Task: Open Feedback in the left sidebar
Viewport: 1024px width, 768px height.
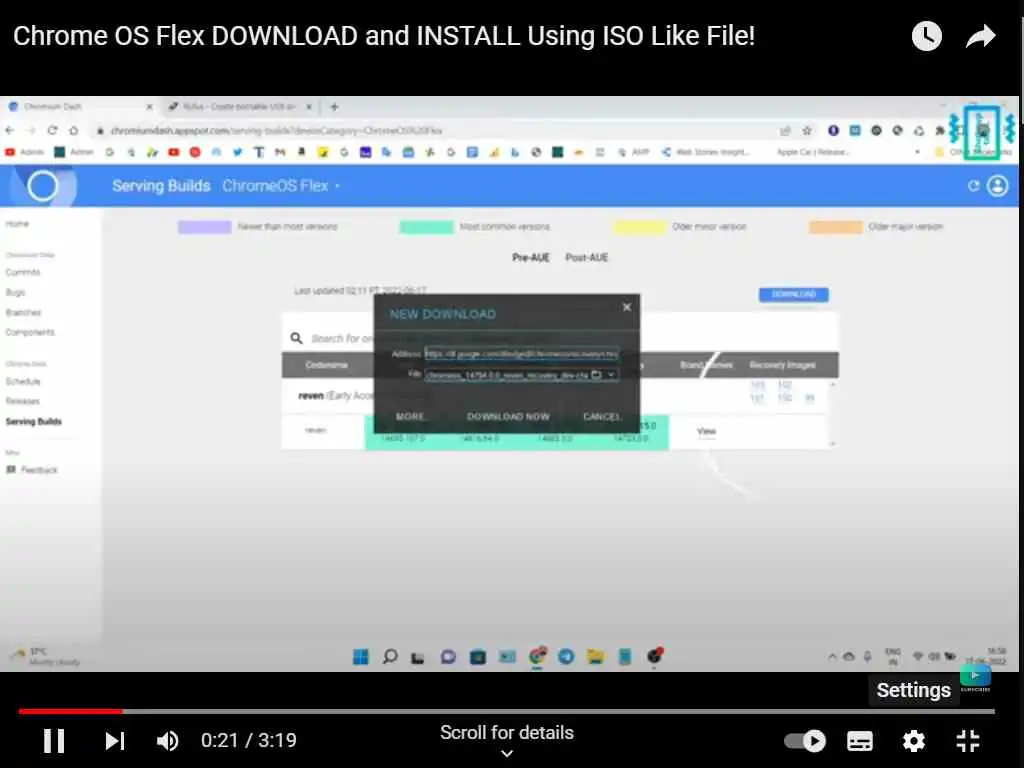Action: point(32,470)
